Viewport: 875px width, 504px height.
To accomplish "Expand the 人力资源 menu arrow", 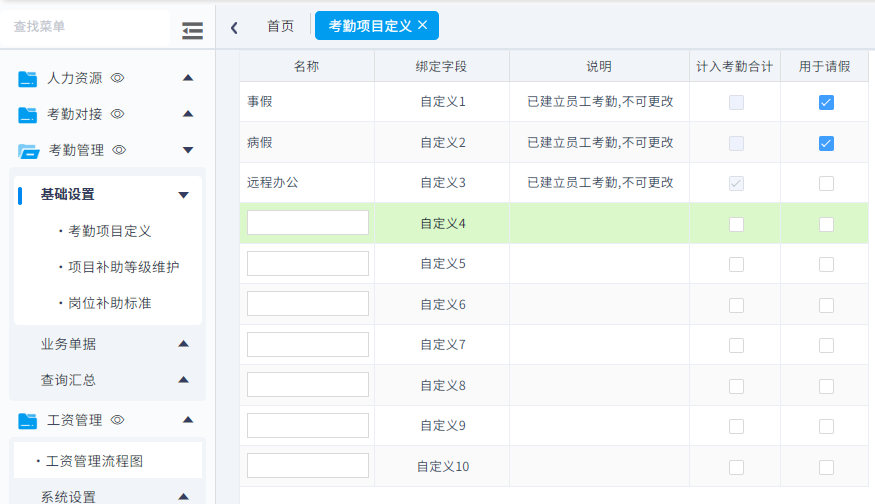I will point(188,78).
